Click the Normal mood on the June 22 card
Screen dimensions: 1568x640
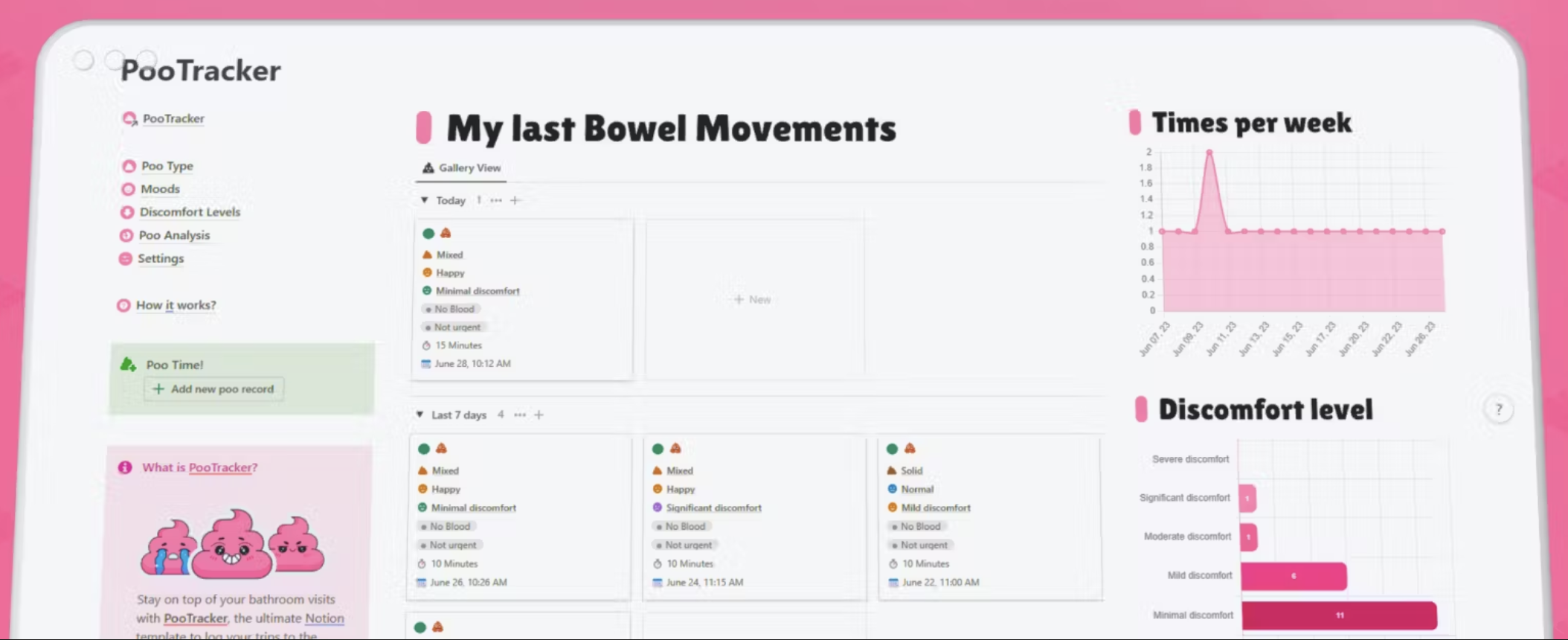click(917, 489)
